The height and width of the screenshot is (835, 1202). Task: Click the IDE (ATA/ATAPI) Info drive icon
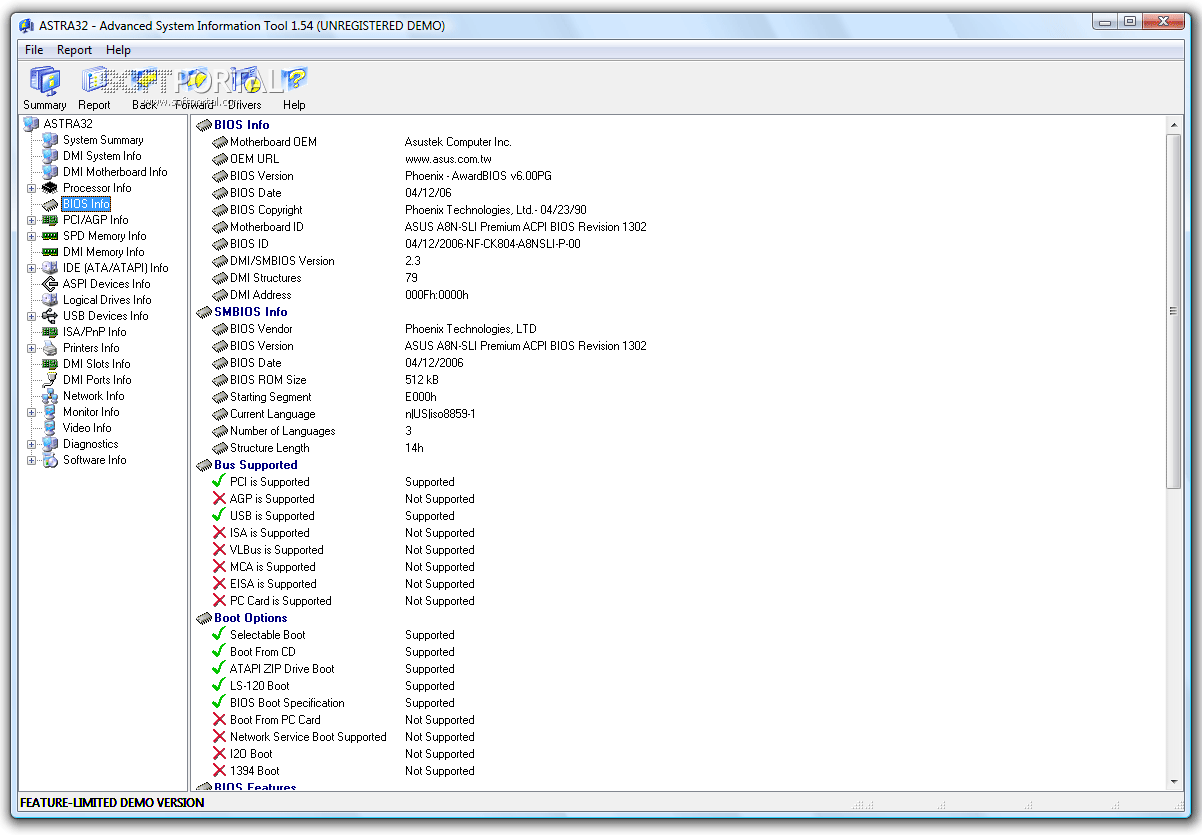50,268
